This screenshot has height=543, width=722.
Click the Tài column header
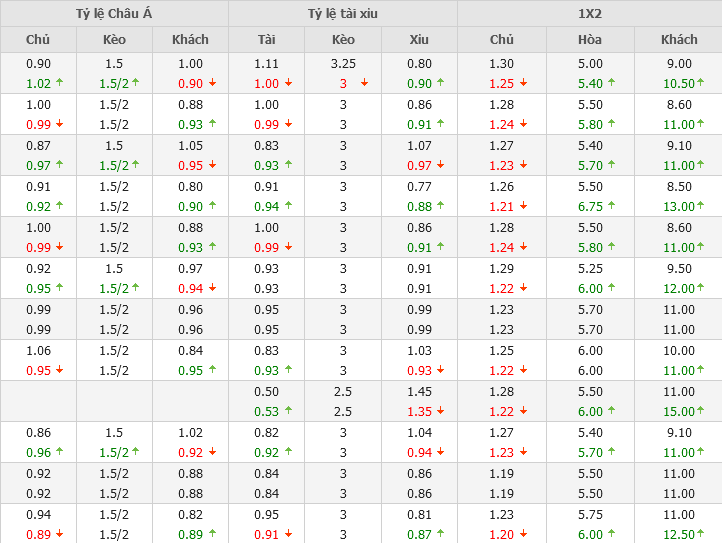[x=266, y=40]
